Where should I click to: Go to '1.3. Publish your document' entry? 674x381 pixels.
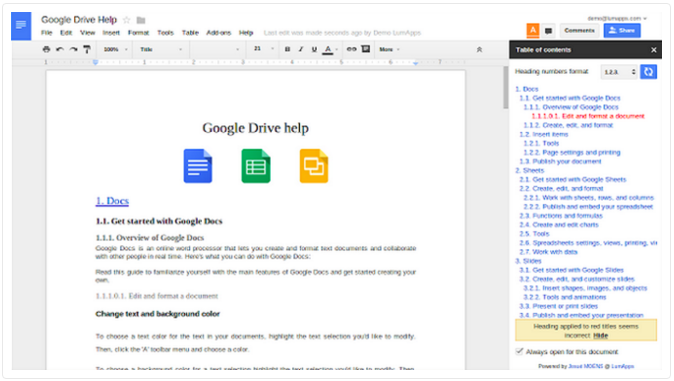pyautogui.click(x=560, y=161)
